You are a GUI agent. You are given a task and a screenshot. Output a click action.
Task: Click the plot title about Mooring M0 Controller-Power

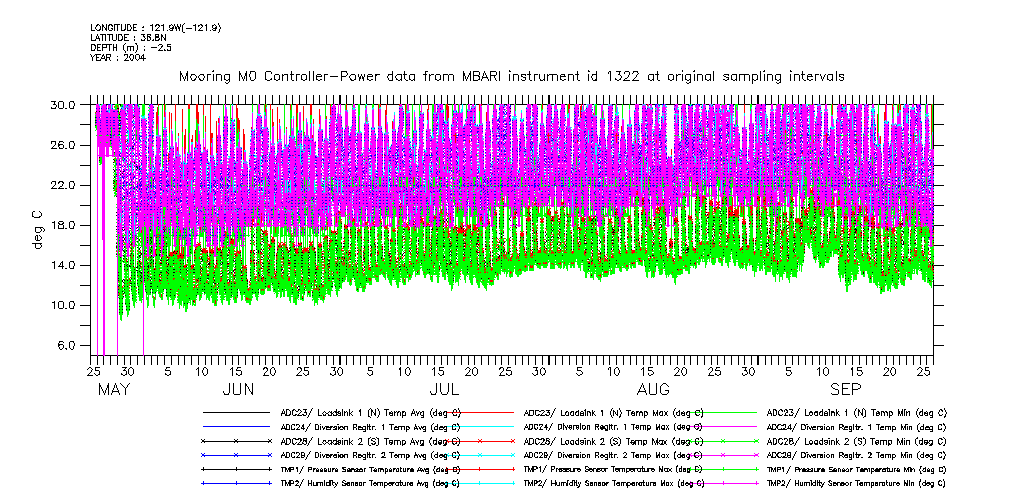[511, 76]
